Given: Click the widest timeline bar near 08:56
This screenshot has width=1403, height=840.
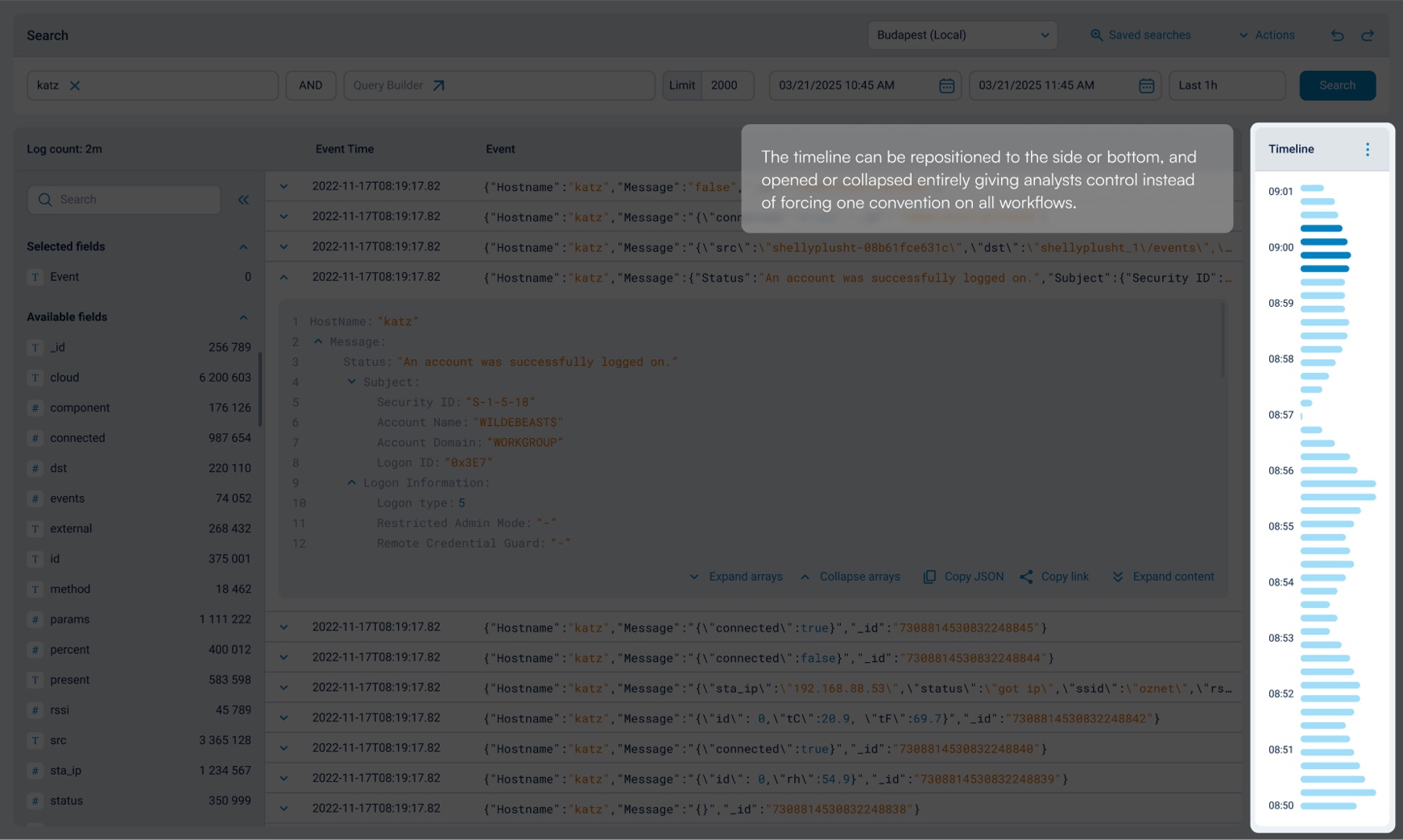Looking at the screenshot, I should pos(1338,484).
